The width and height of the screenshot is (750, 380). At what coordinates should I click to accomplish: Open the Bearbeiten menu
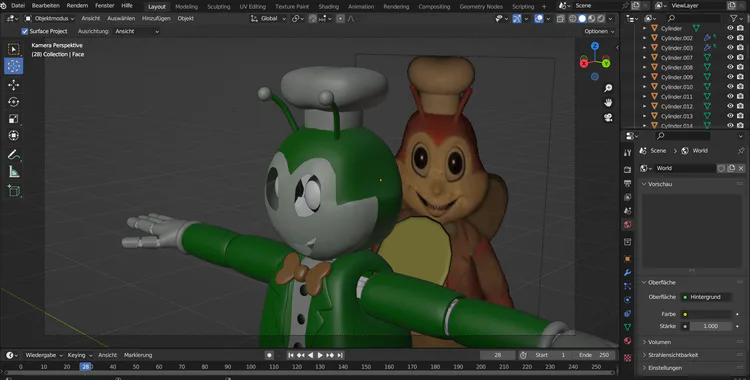(x=45, y=6)
